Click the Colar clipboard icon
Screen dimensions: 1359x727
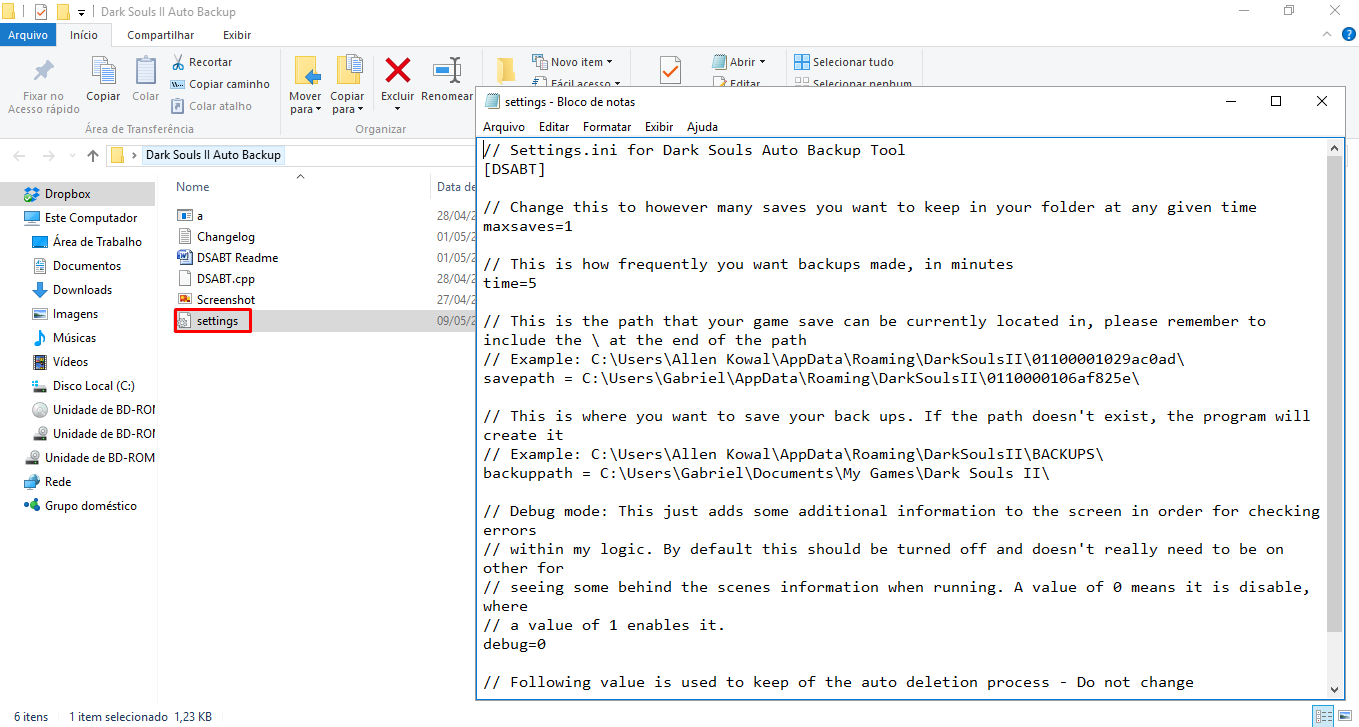(146, 70)
